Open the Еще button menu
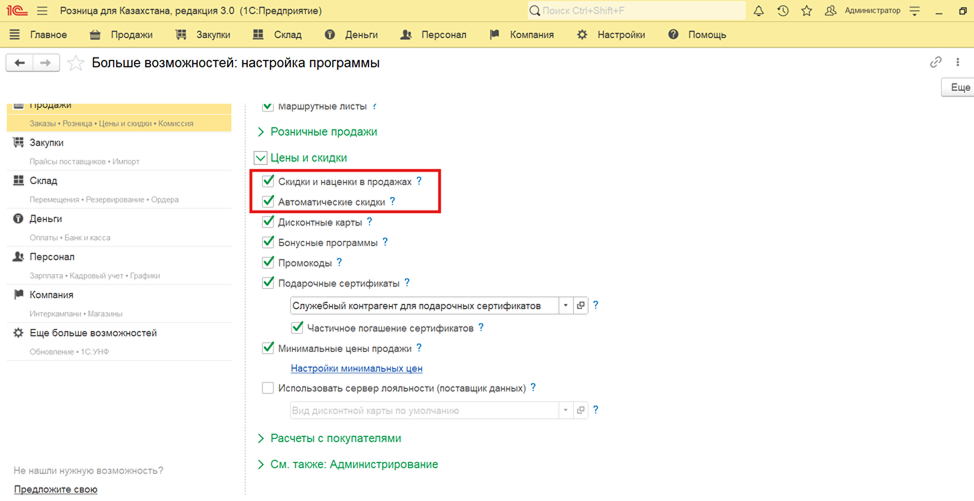This screenshot has width=974, height=501. (x=960, y=88)
